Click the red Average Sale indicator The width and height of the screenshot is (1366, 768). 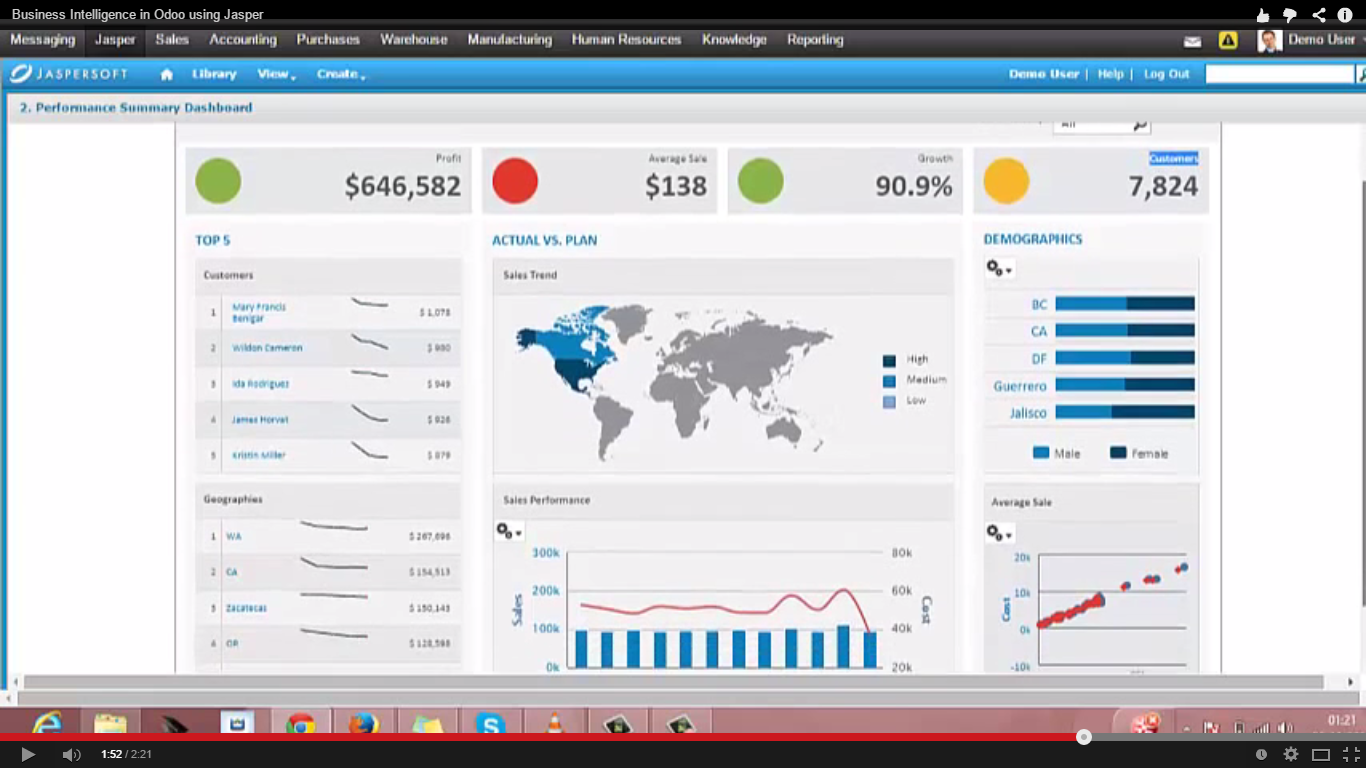click(x=515, y=182)
